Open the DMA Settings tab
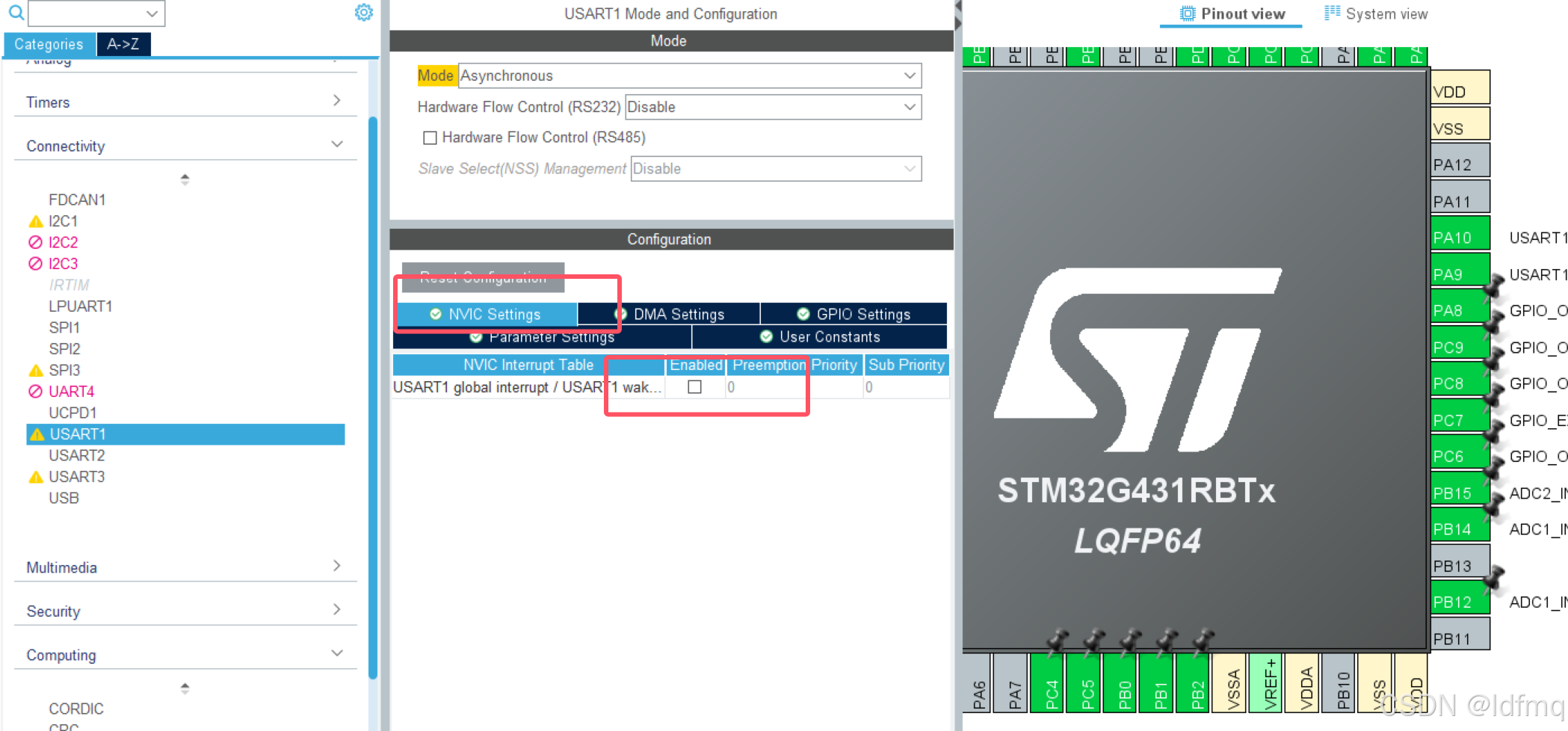 [670, 315]
